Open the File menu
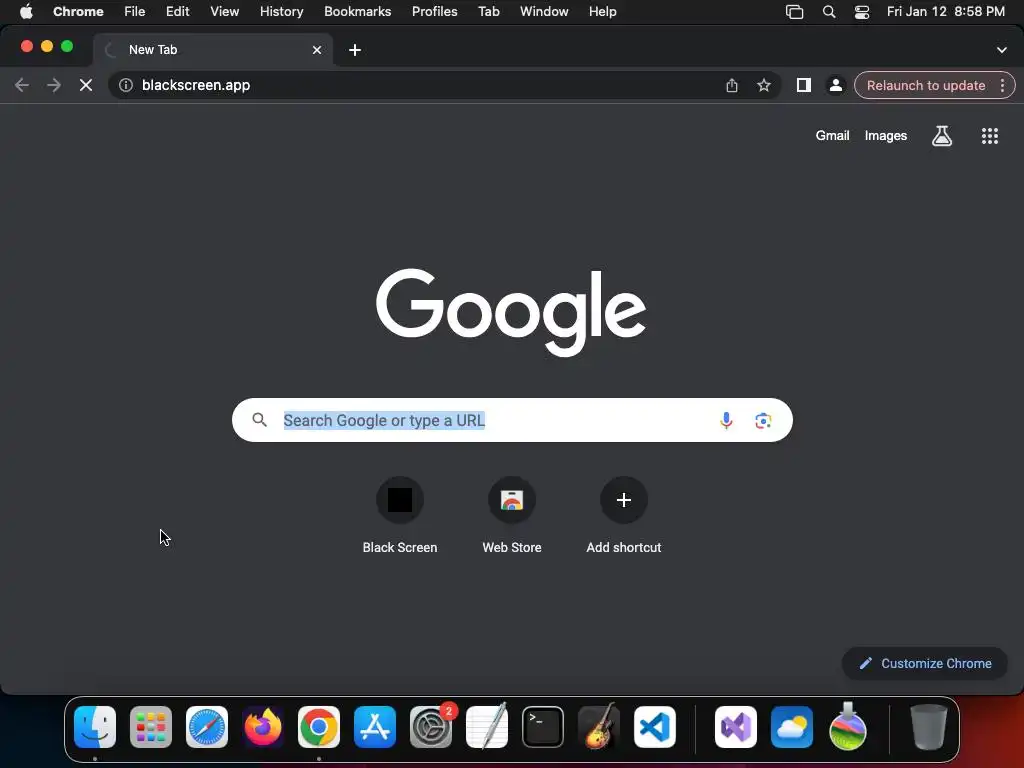1024x768 pixels. 135,11
